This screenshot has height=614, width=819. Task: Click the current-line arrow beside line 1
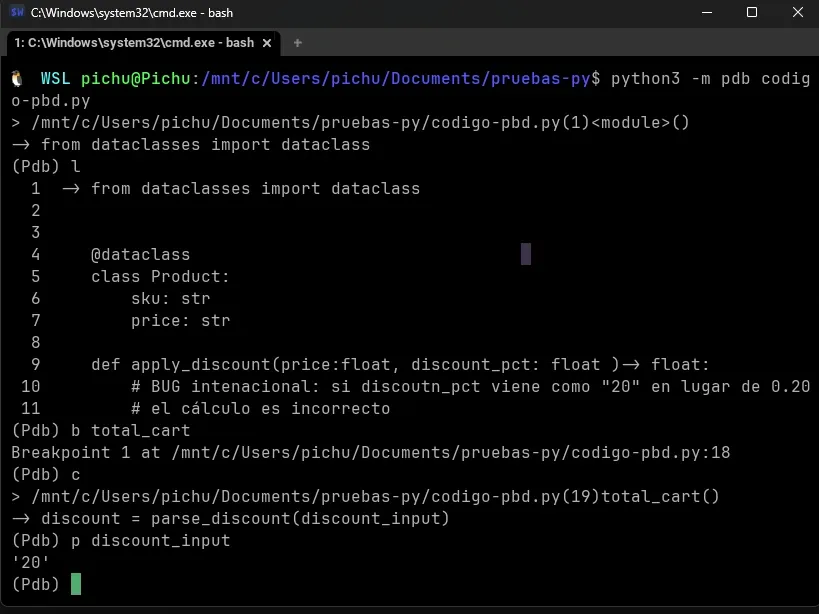point(70,188)
